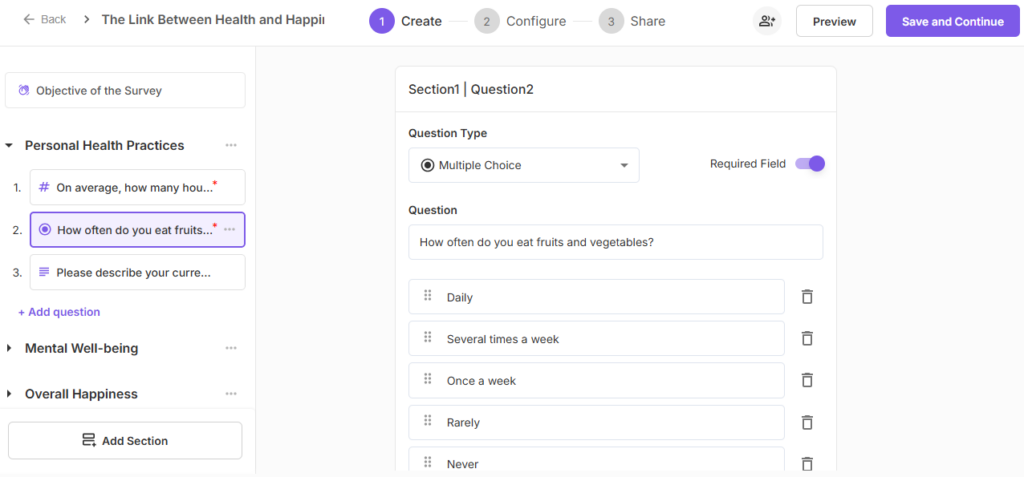
Task: Switch to the Share step
Action: (633, 21)
